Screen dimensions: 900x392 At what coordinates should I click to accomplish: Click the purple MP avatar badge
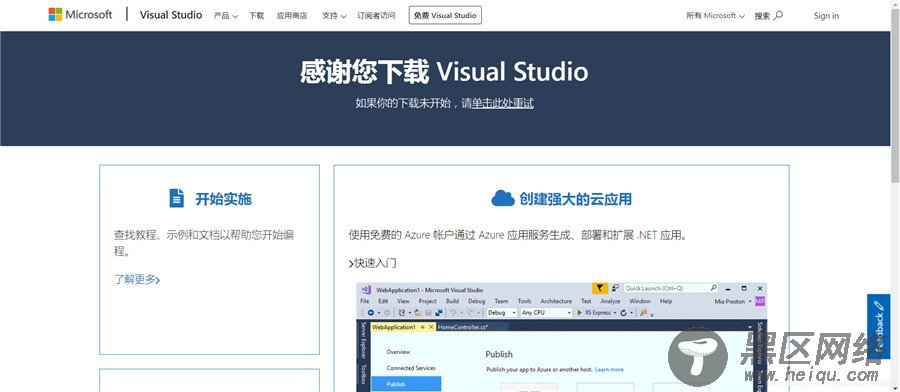[760, 301]
